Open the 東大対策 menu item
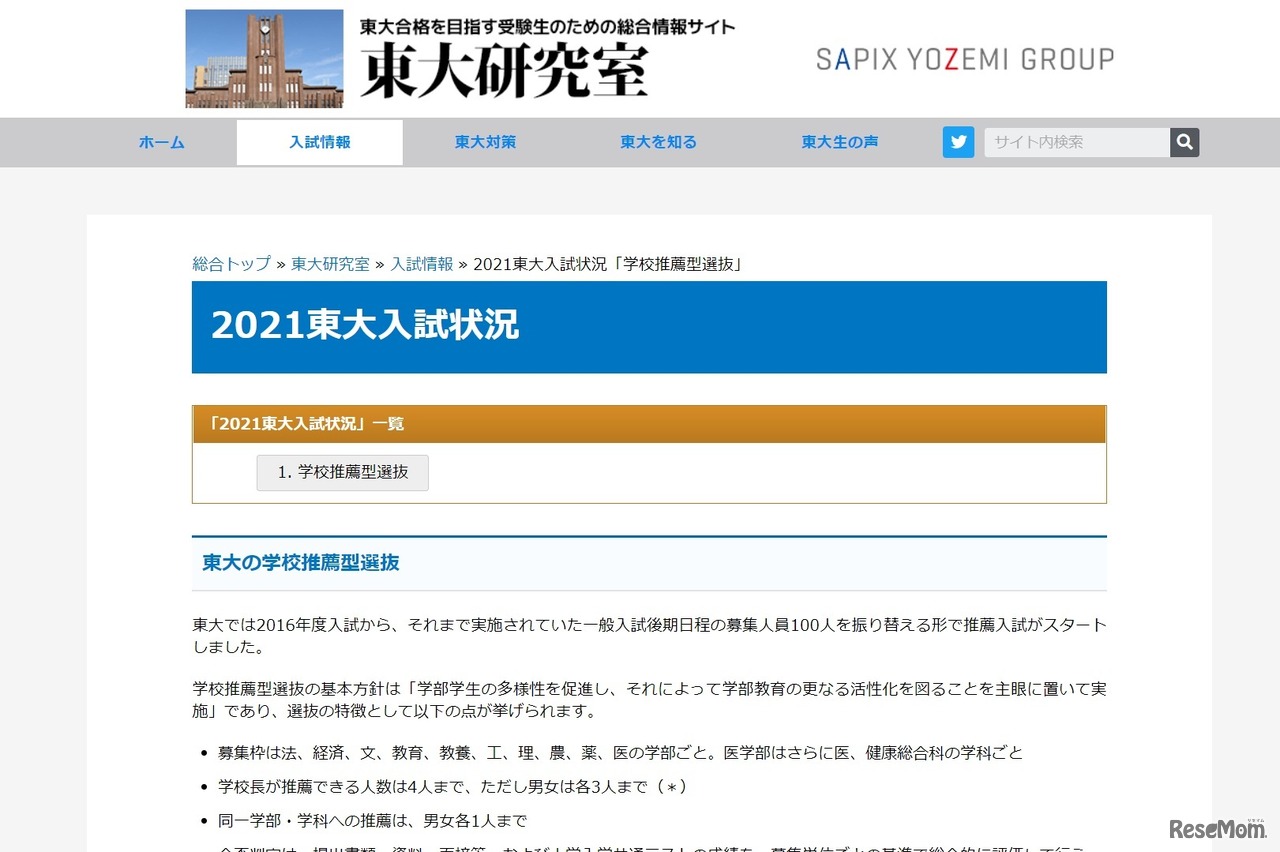Image resolution: width=1280 pixels, height=852 pixels. click(485, 142)
